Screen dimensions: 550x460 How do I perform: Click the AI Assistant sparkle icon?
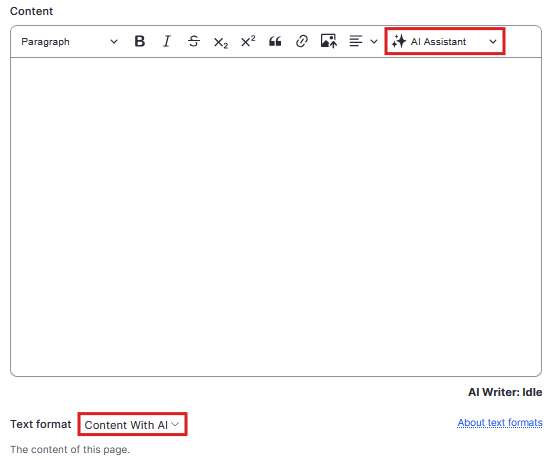point(399,41)
